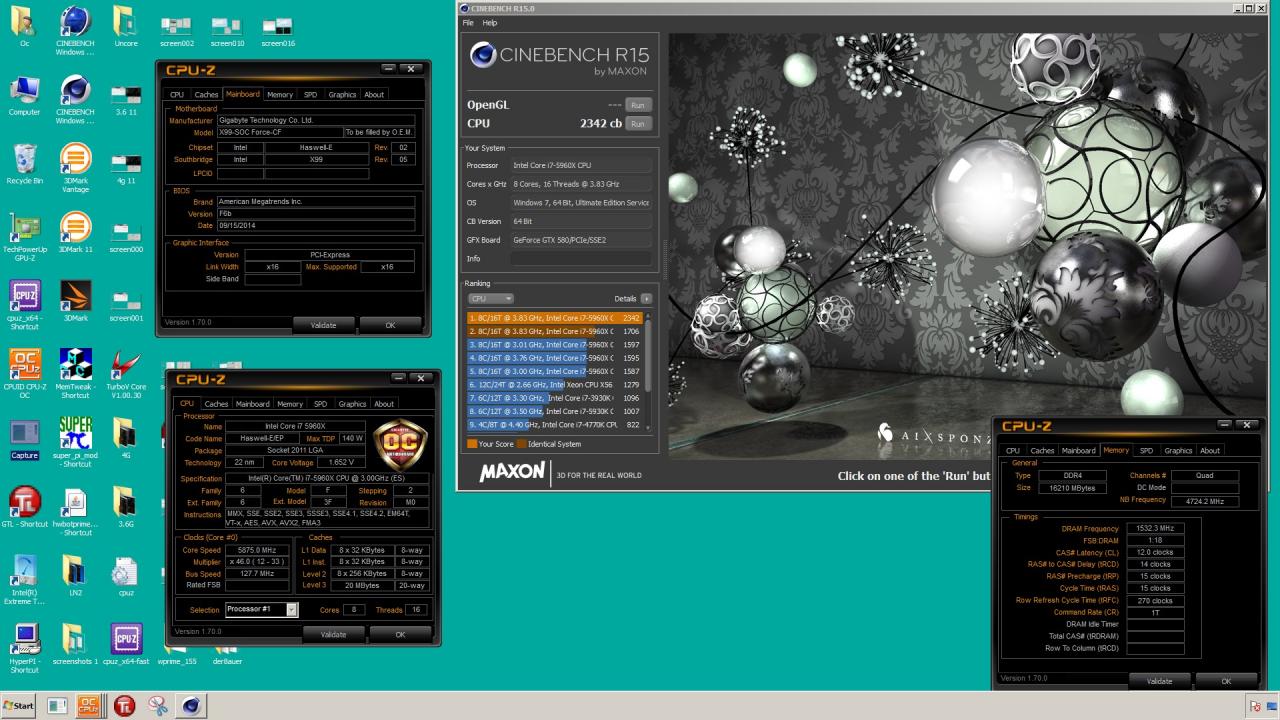Switch to Cinebench in the taskbar
Viewport: 1280px width, 720px height.
point(191,706)
